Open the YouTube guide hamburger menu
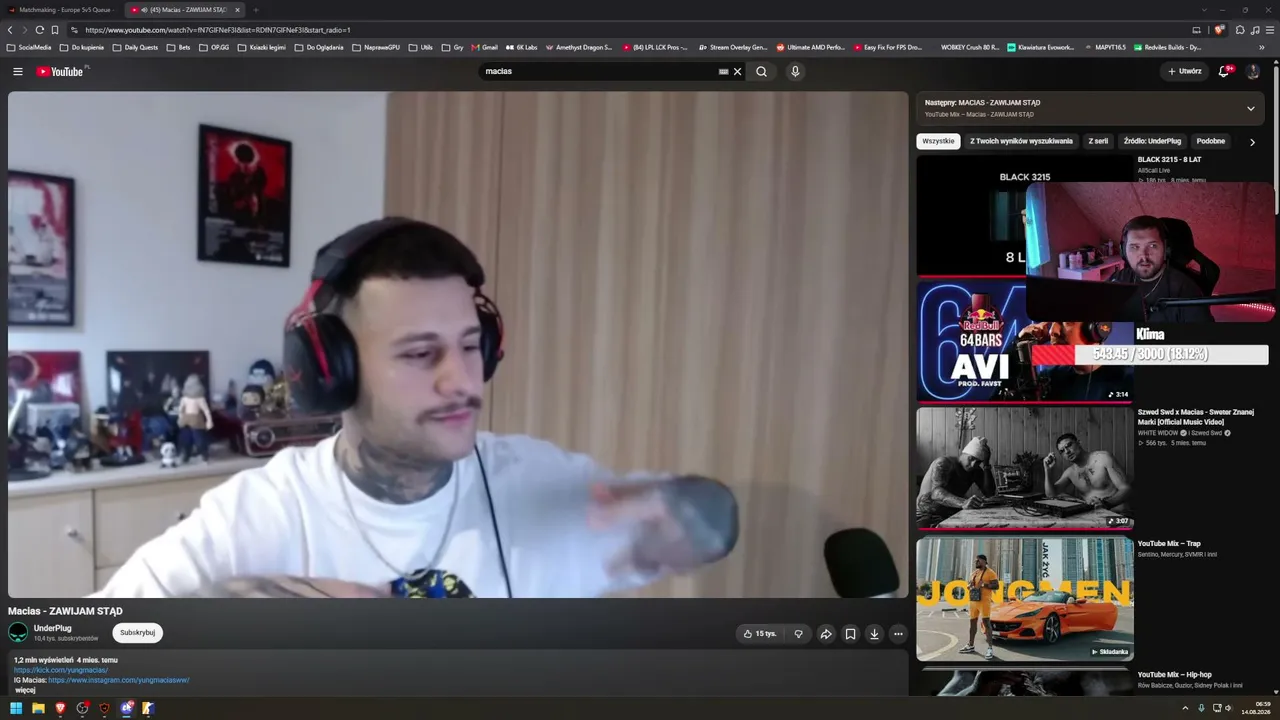The width and height of the screenshot is (1280, 720). pos(18,71)
